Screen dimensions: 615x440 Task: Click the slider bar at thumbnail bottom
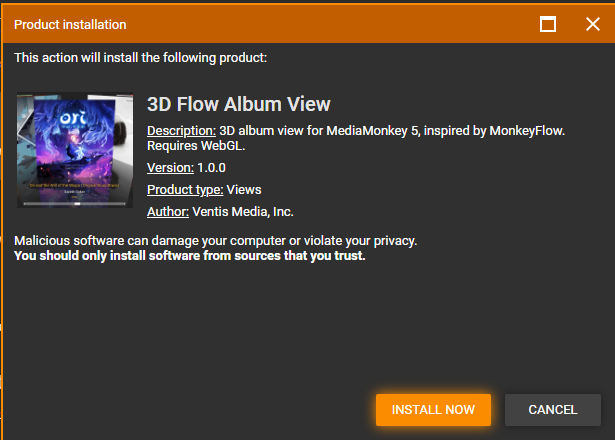(x=76, y=203)
